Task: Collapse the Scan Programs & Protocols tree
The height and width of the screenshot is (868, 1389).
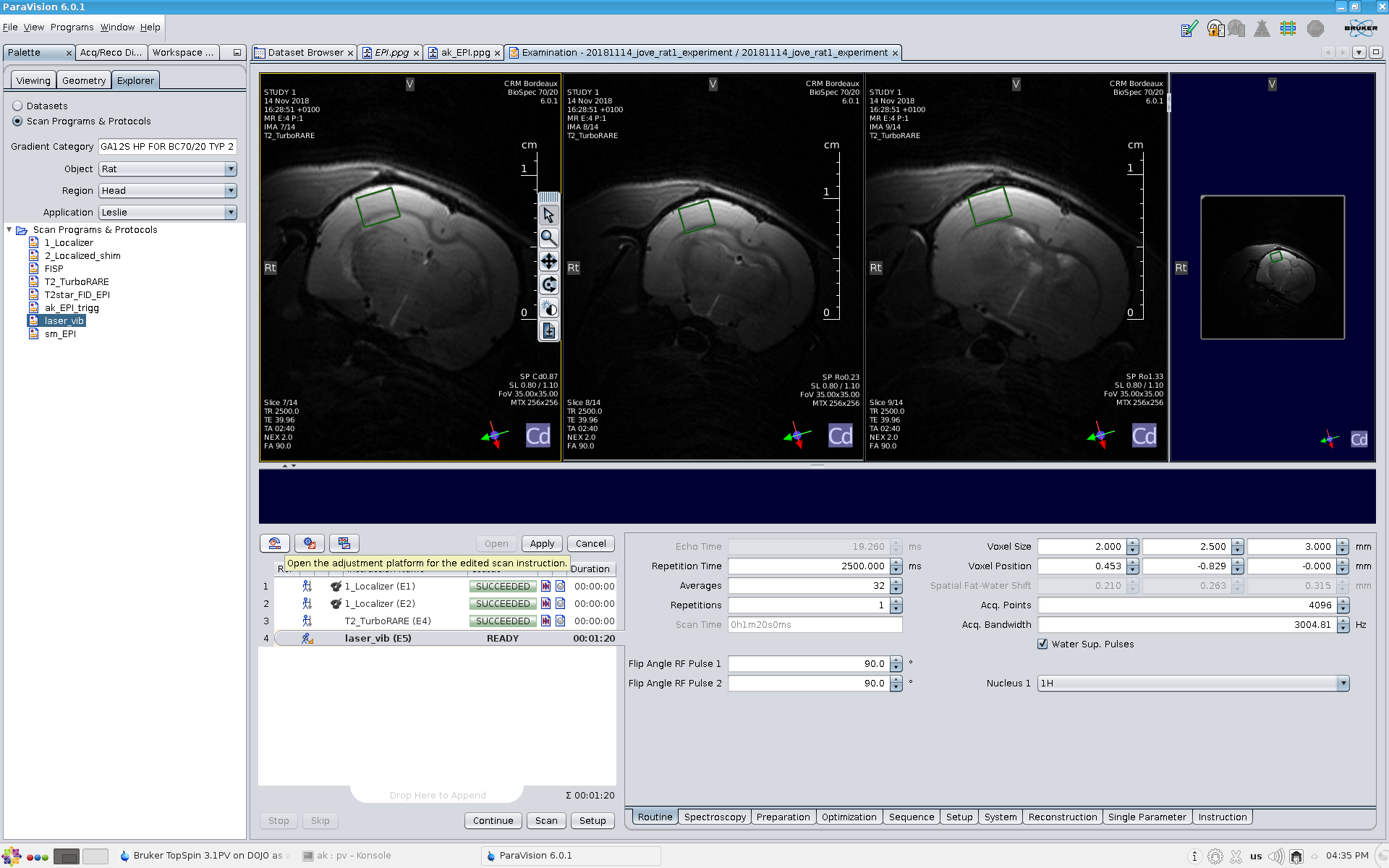Action: 9,230
